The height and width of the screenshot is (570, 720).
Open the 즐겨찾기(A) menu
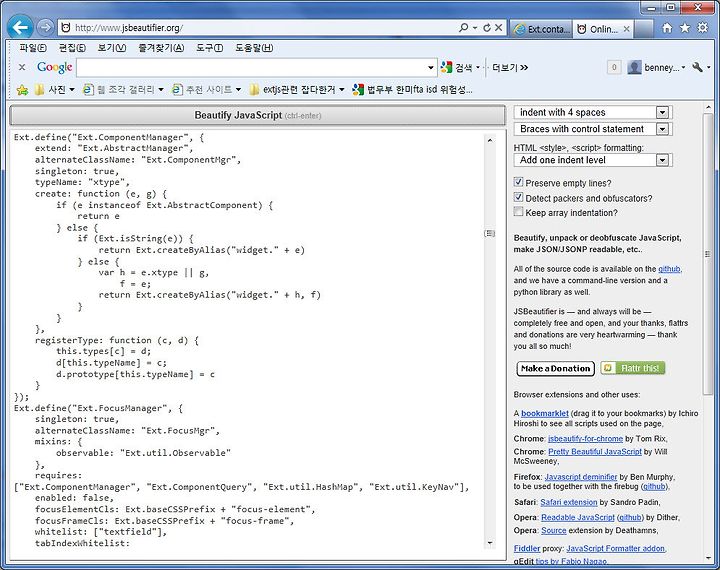(x=161, y=48)
